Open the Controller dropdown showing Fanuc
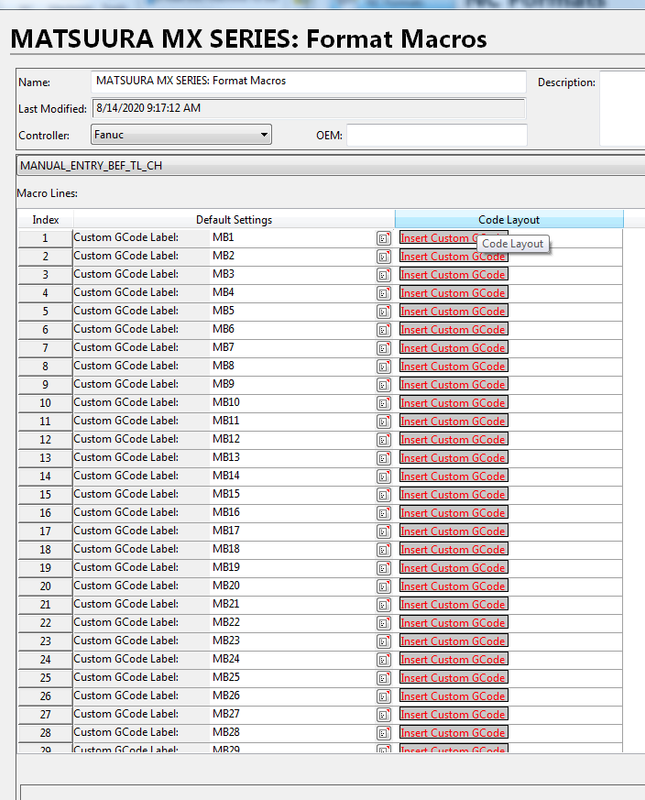 [x=181, y=135]
